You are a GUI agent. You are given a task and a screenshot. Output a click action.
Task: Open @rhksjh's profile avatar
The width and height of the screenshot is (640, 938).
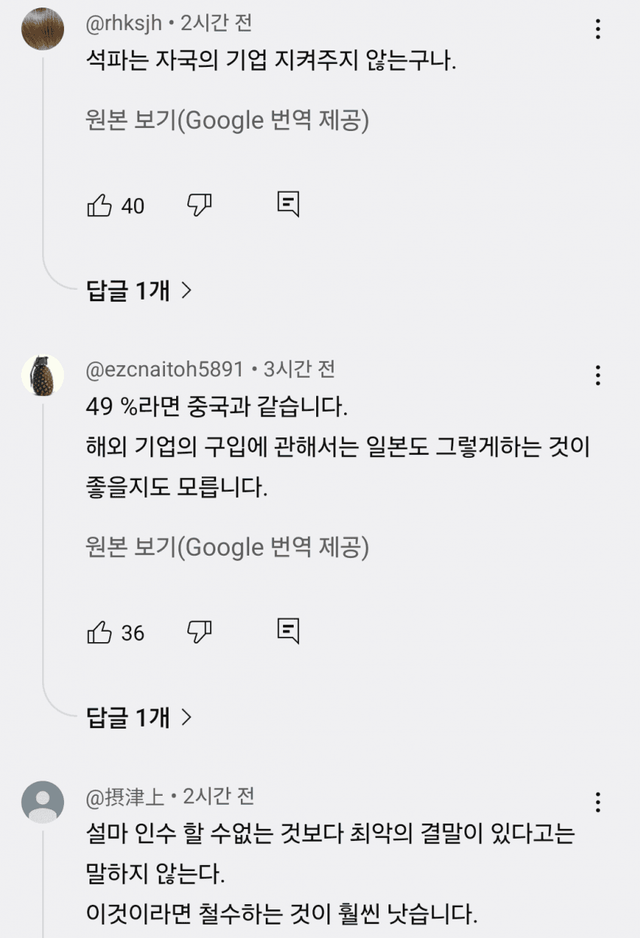point(43,28)
